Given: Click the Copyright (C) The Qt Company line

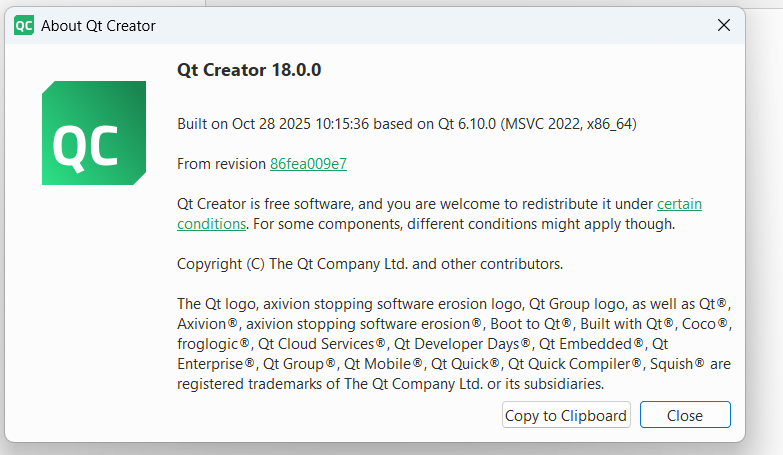Looking at the screenshot, I should click(370, 264).
